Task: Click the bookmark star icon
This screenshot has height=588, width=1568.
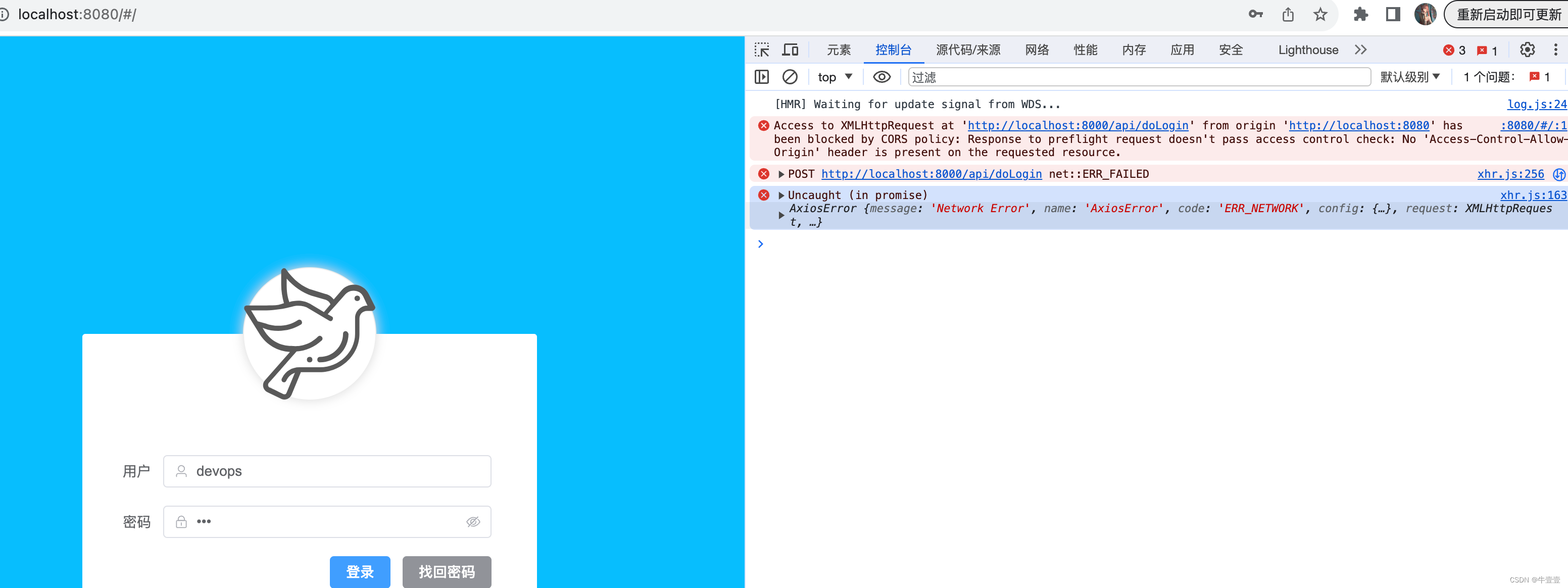Action: (1319, 15)
